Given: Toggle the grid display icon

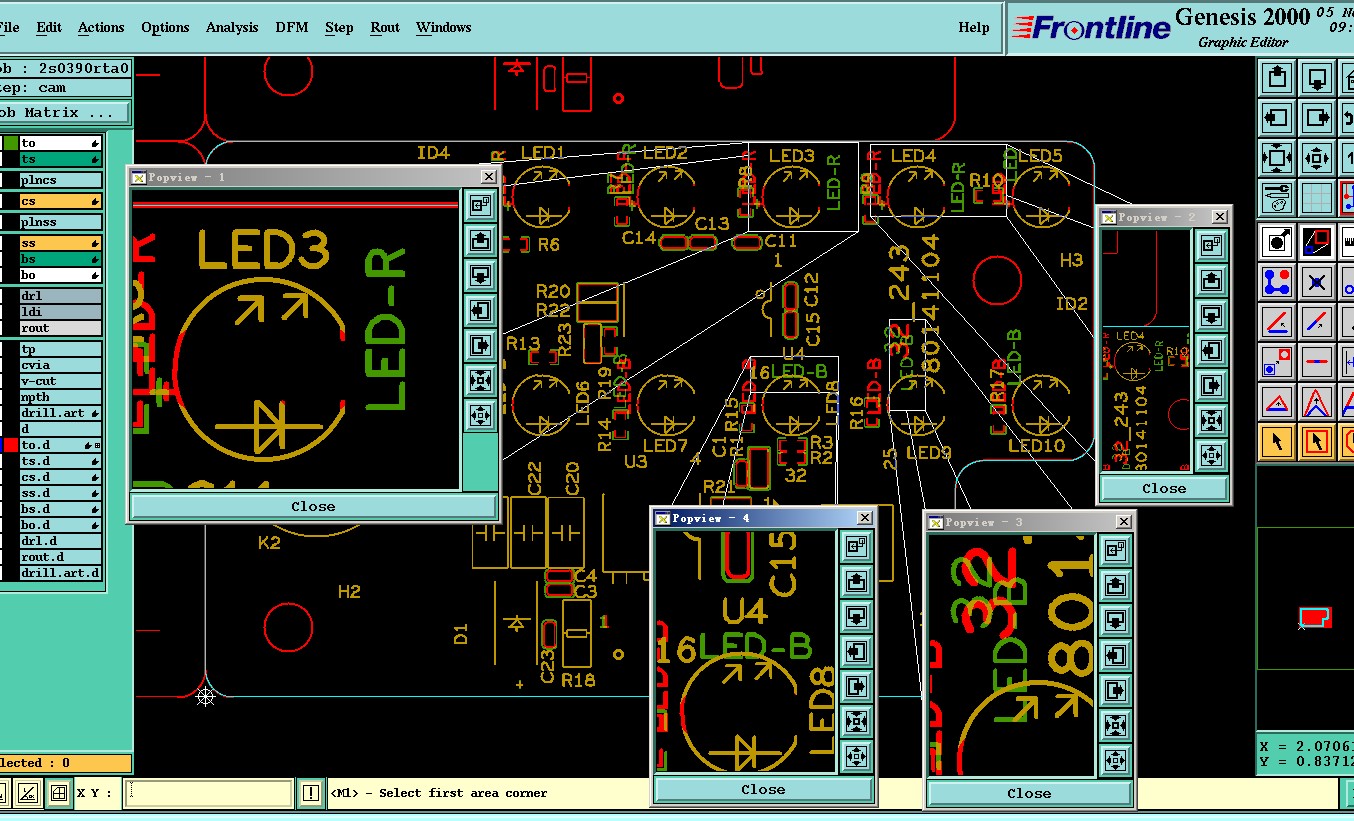Looking at the screenshot, I should tap(1318, 198).
